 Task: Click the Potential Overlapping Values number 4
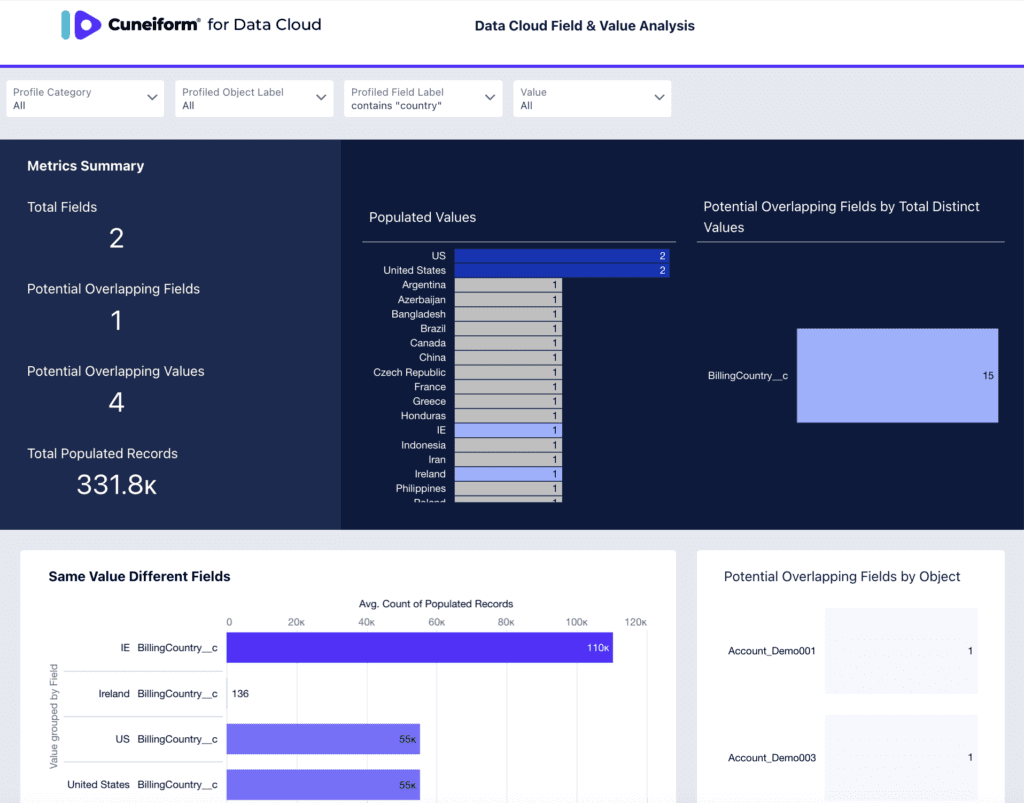[x=116, y=402]
